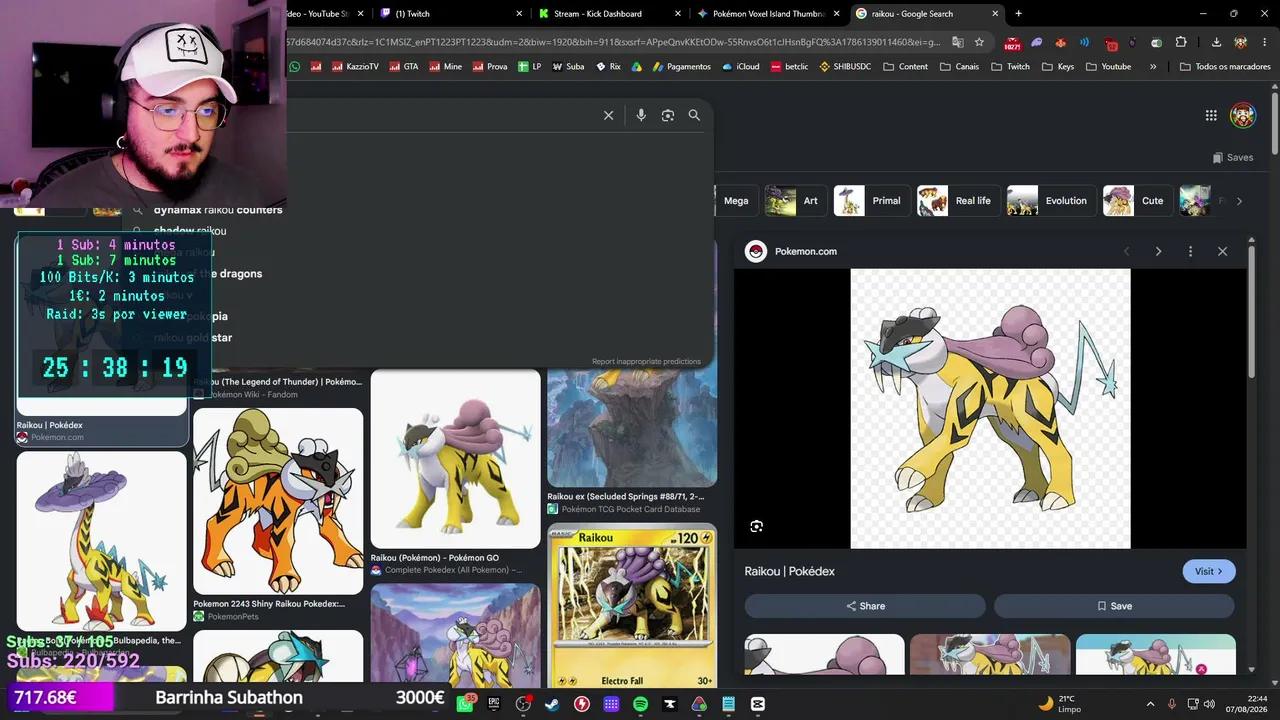Open the Pagamentos bookmark

pyautogui.click(x=681, y=67)
